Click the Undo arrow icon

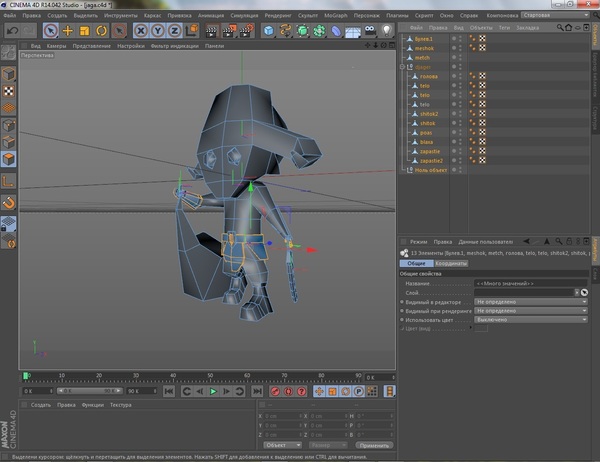click(12, 31)
